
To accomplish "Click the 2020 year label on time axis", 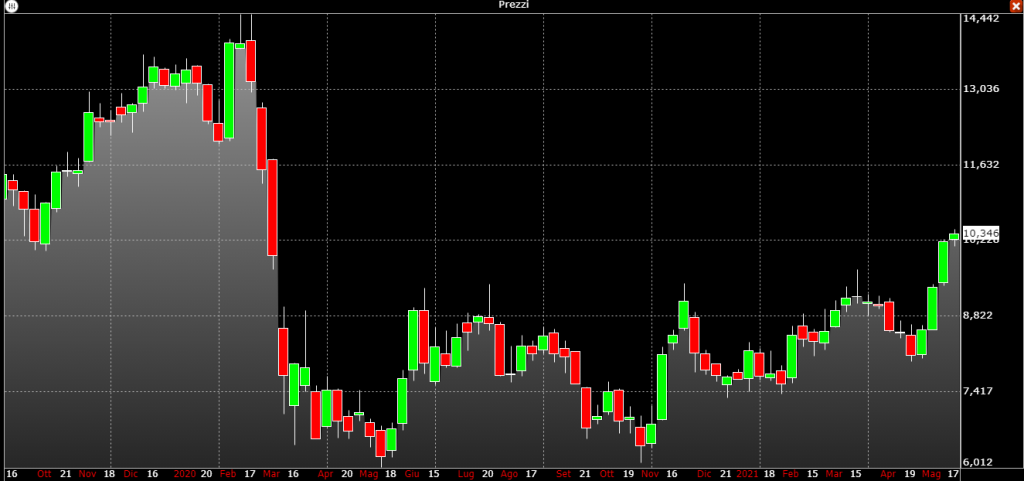I will coord(185,474).
